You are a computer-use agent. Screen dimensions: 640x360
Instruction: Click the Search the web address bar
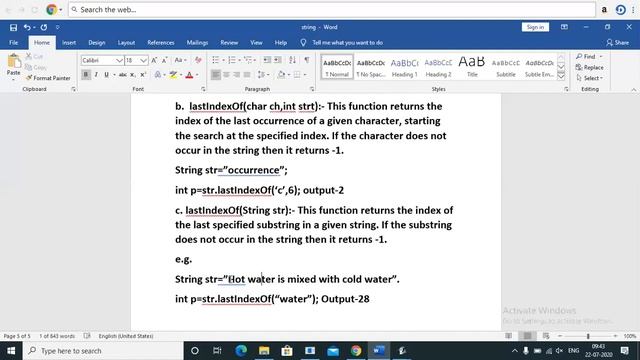pyautogui.click(x=332, y=9)
